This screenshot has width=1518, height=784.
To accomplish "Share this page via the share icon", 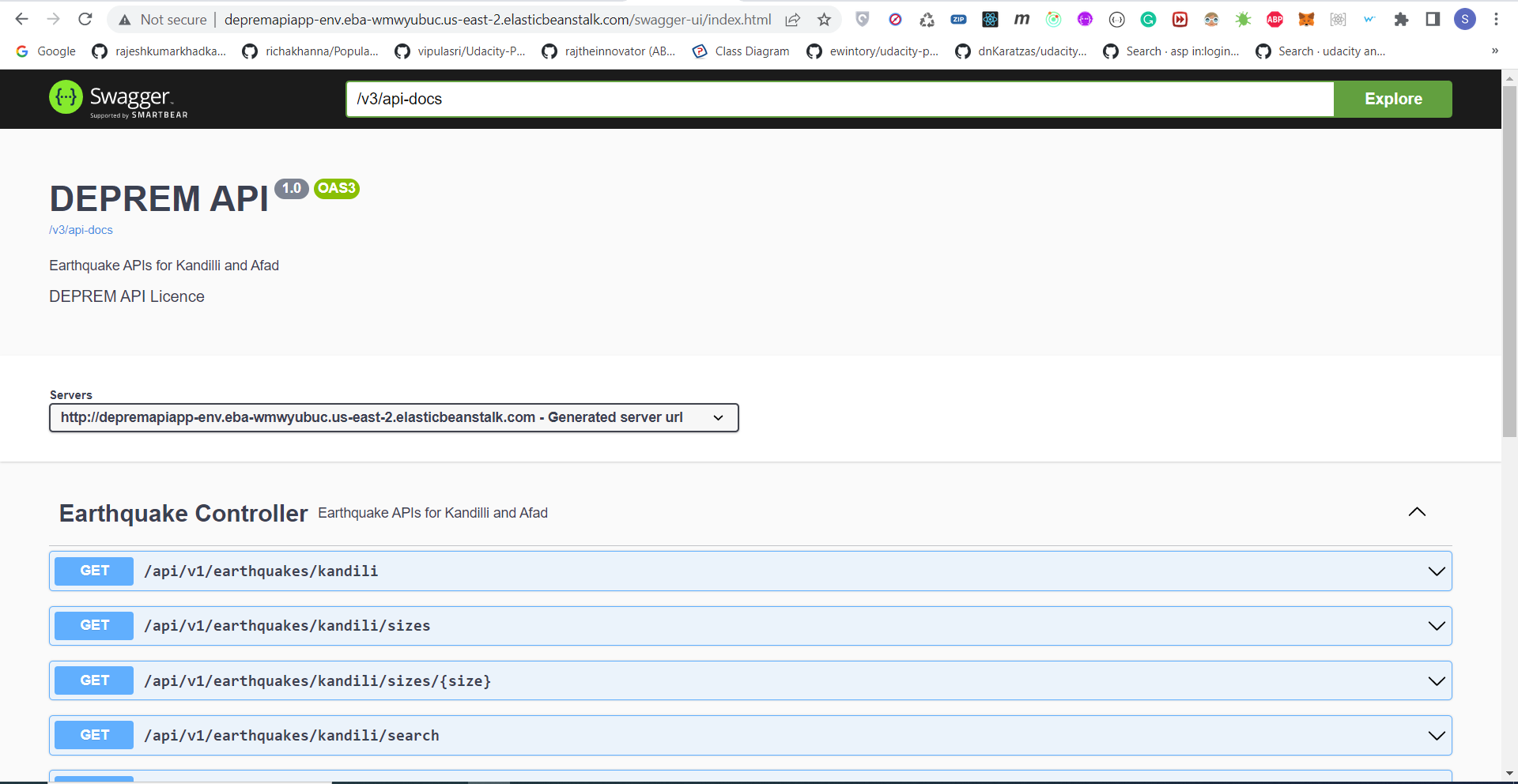I will click(x=793, y=19).
